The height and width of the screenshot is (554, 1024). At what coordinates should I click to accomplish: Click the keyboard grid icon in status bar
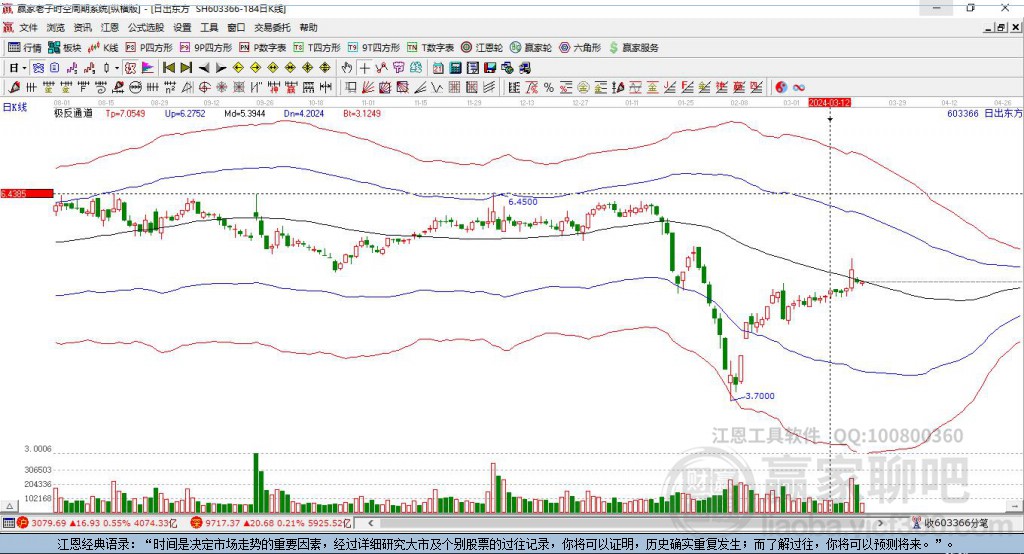8,523
